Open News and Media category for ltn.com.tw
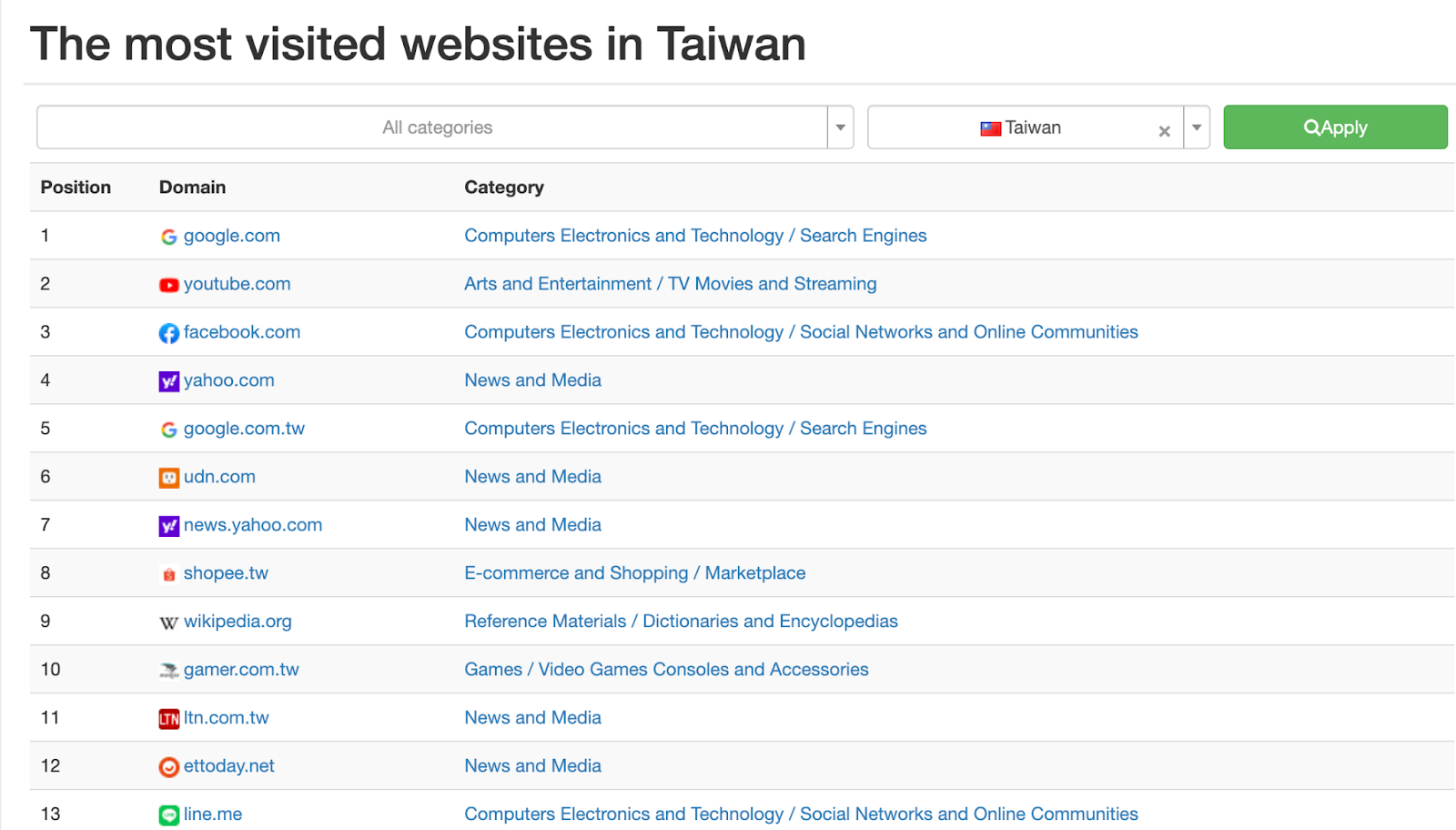The height and width of the screenshot is (830, 1456). 532,718
